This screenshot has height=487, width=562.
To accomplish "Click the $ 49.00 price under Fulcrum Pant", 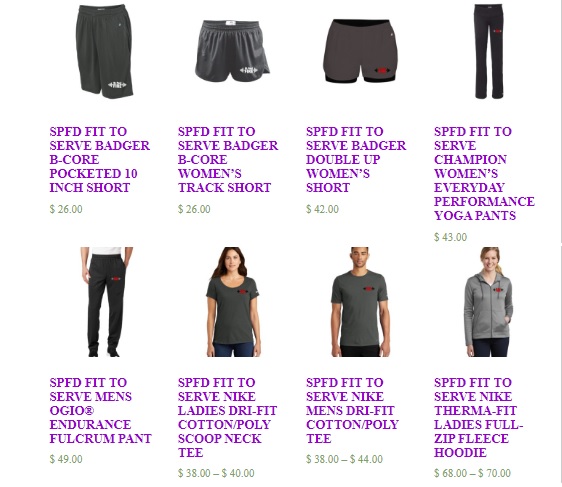I will [x=66, y=459].
